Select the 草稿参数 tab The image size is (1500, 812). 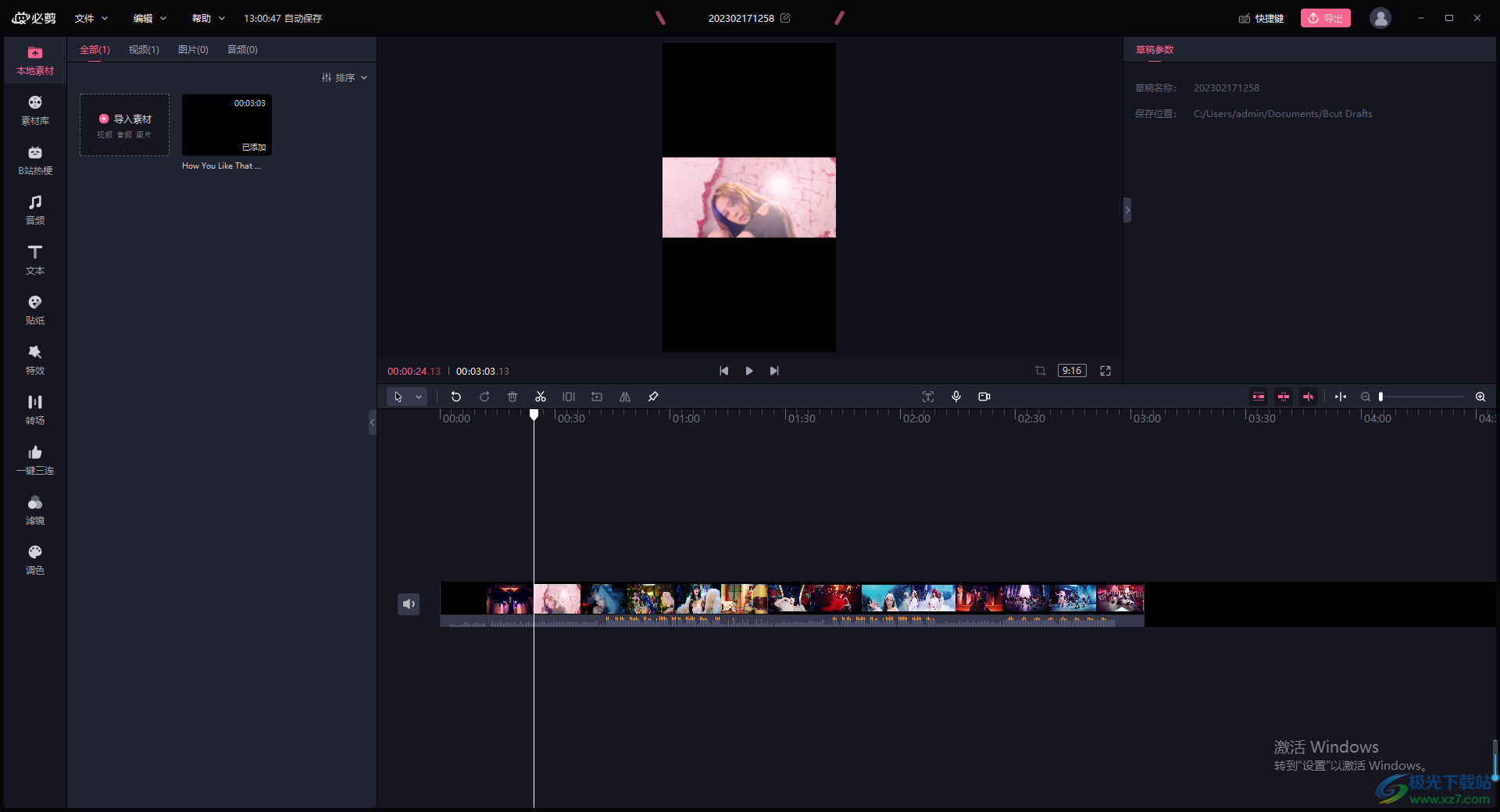1155,49
